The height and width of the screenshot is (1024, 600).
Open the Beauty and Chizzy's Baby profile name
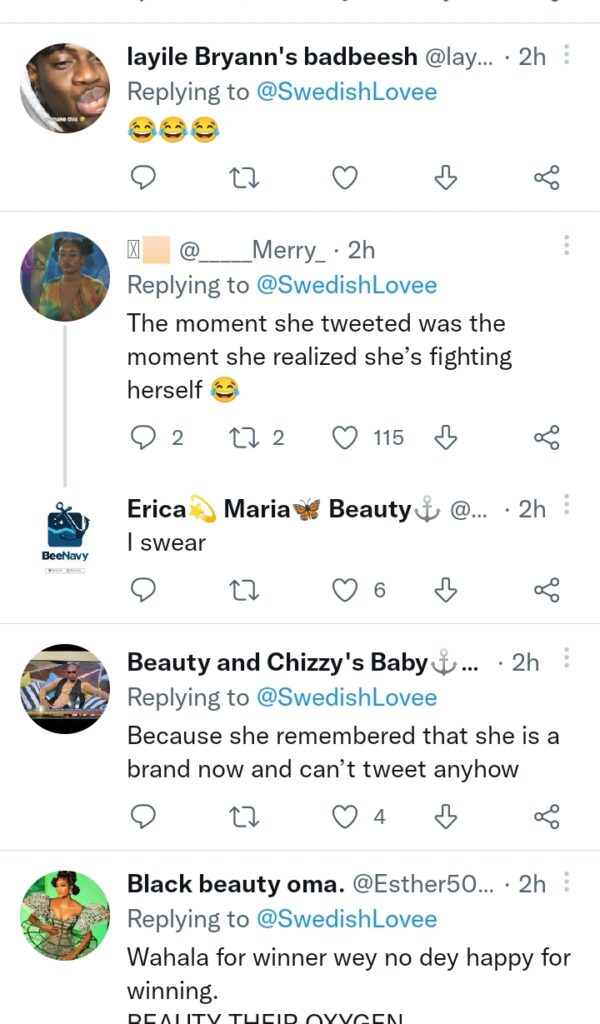click(290, 662)
